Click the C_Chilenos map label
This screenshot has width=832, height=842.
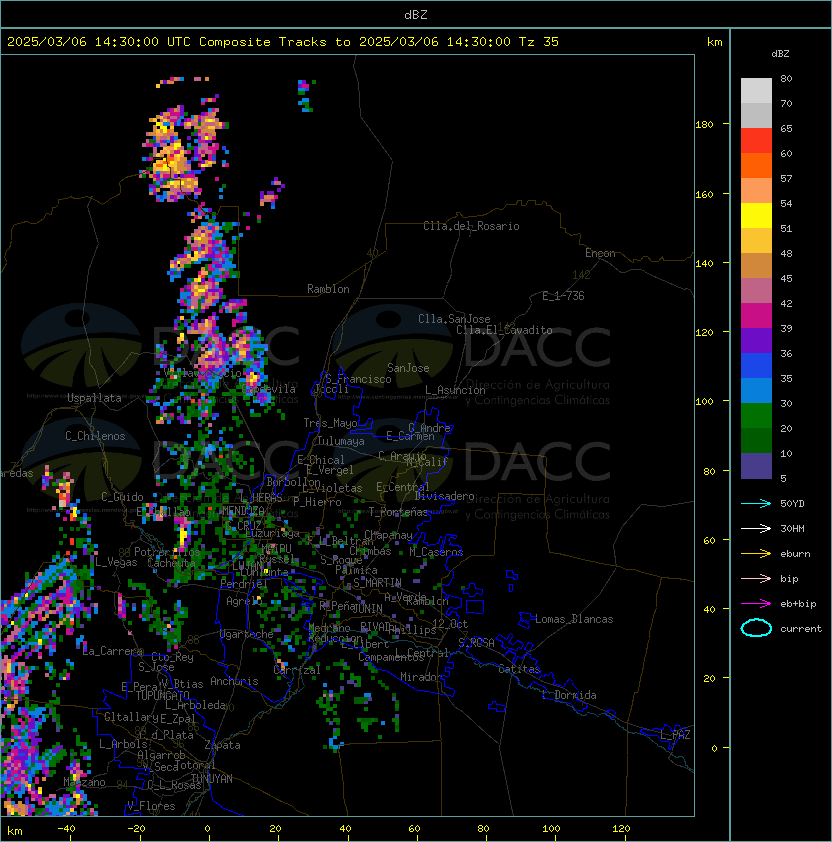[95, 436]
